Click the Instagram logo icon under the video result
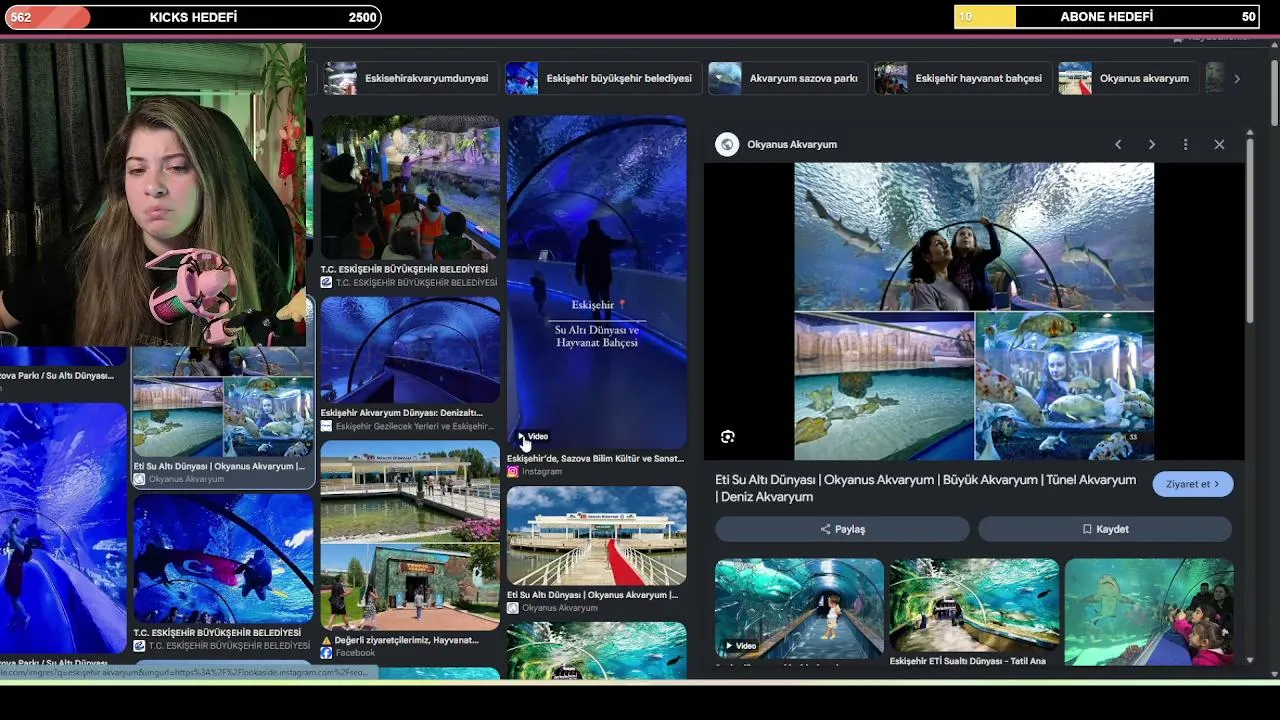Viewport: 1280px width, 720px height. [x=513, y=471]
